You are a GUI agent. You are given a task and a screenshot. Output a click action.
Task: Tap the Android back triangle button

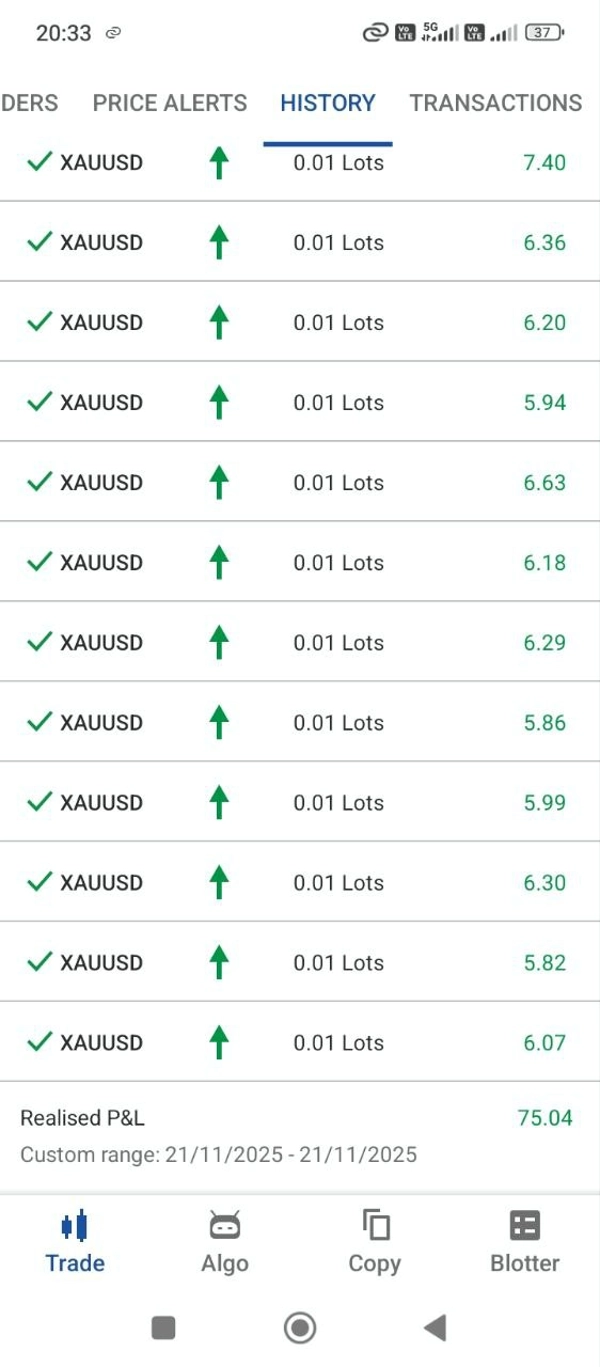pos(435,1328)
